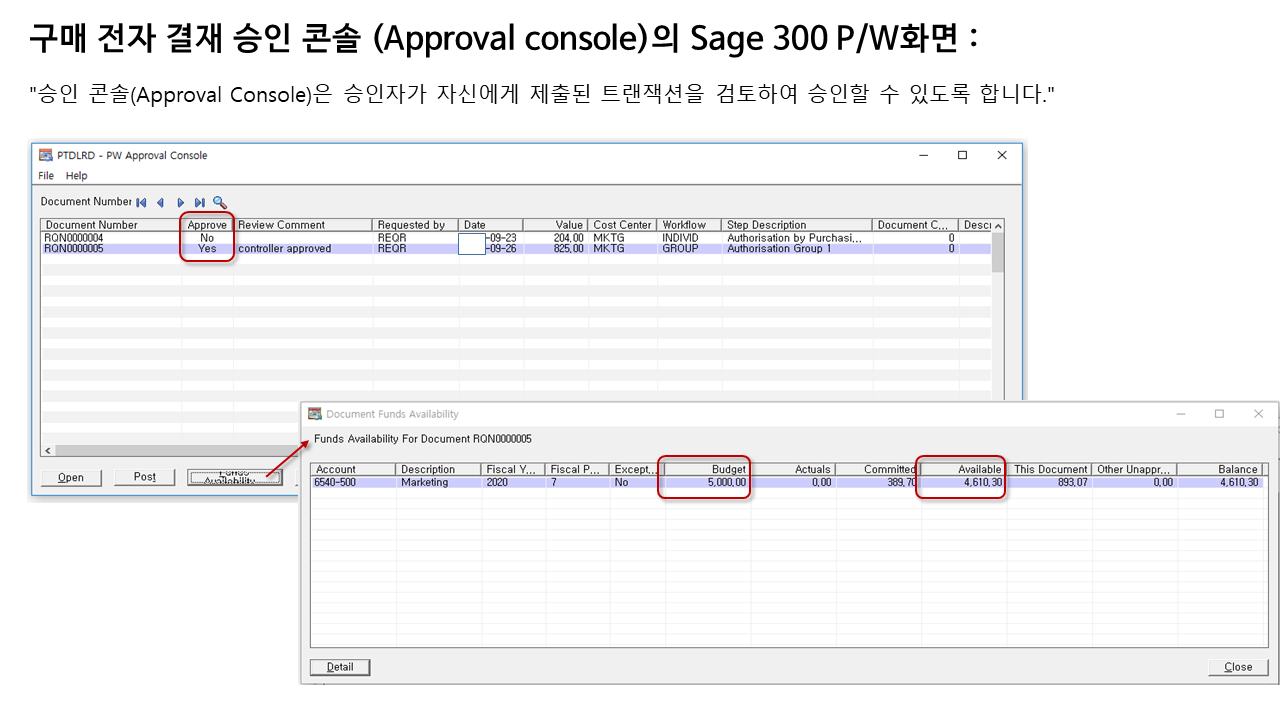Click Balance column header
Image resolution: width=1280 pixels, height=720 pixels.
tap(1220, 469)
